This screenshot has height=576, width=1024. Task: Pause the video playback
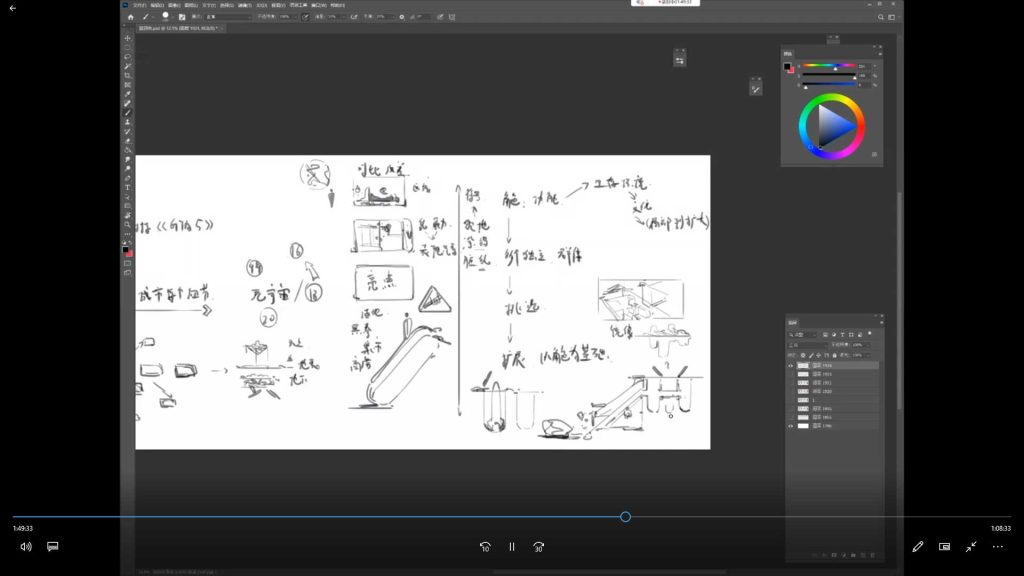tap(512, 547)
